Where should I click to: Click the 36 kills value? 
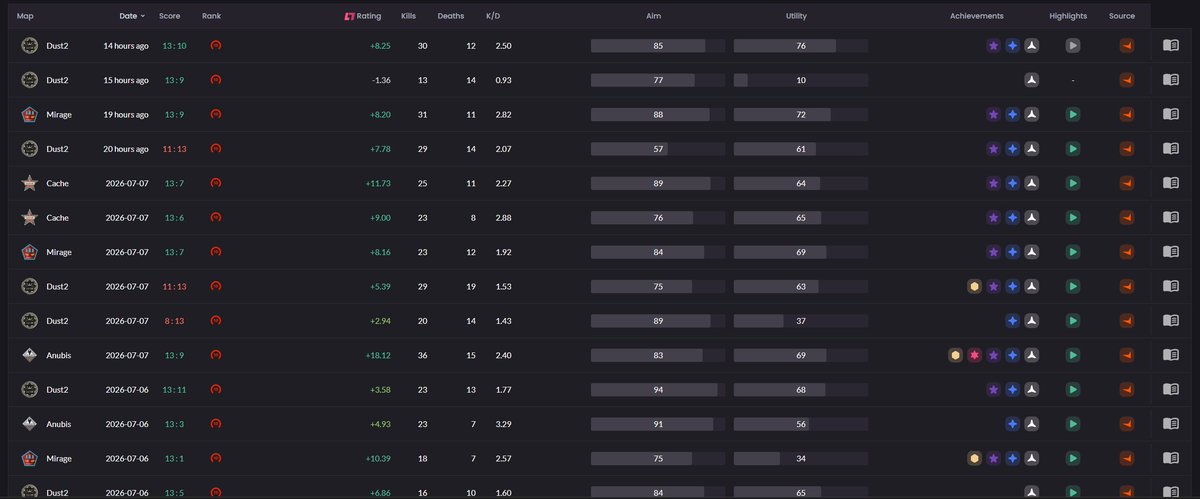(422, 355)
